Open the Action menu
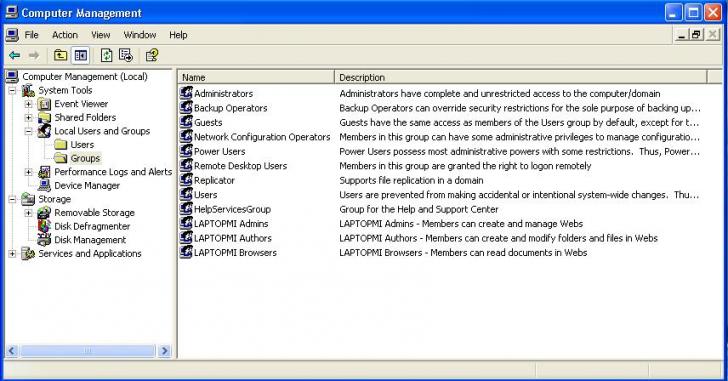 coord(65,35)
